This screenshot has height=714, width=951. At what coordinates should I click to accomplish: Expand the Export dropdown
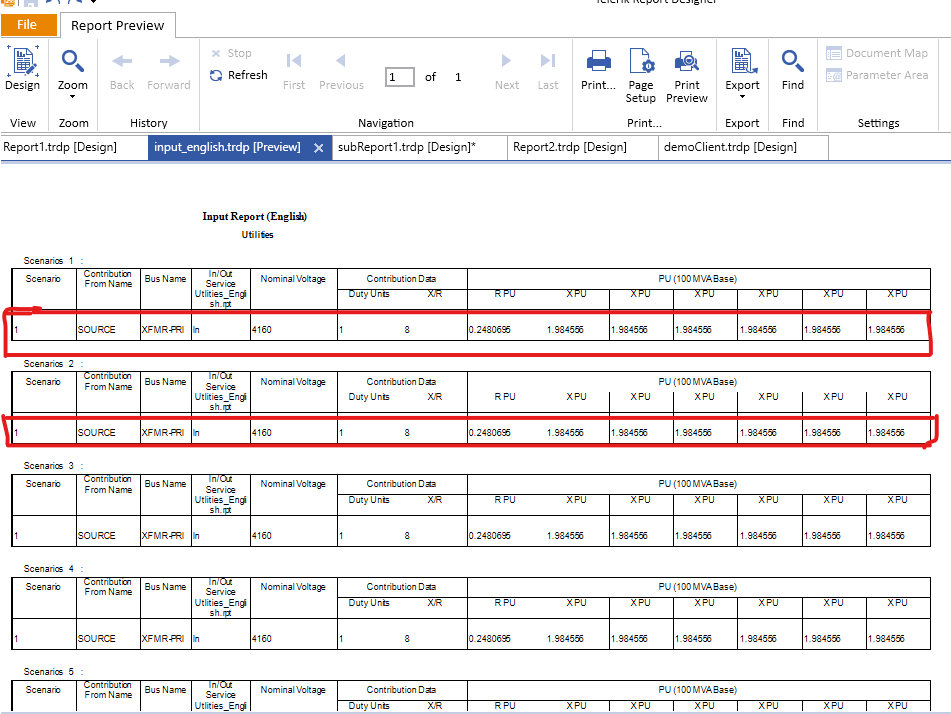pos(743,72)
